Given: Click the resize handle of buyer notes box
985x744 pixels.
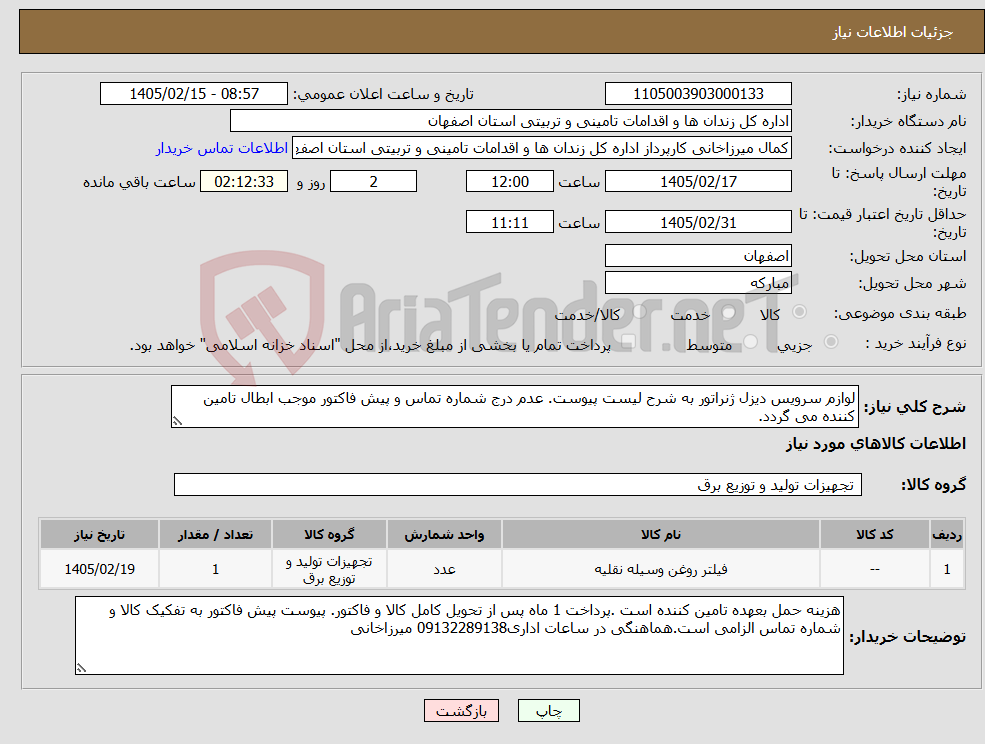Looking at the screenshot, I should point(81,669).
